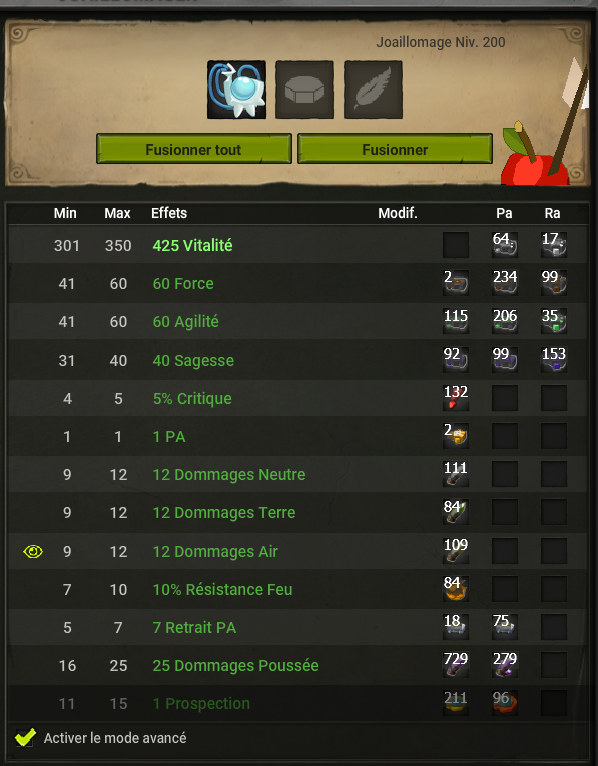
Task: Pick the Résistance Feu rune (84)
Action: click(456, 589)
